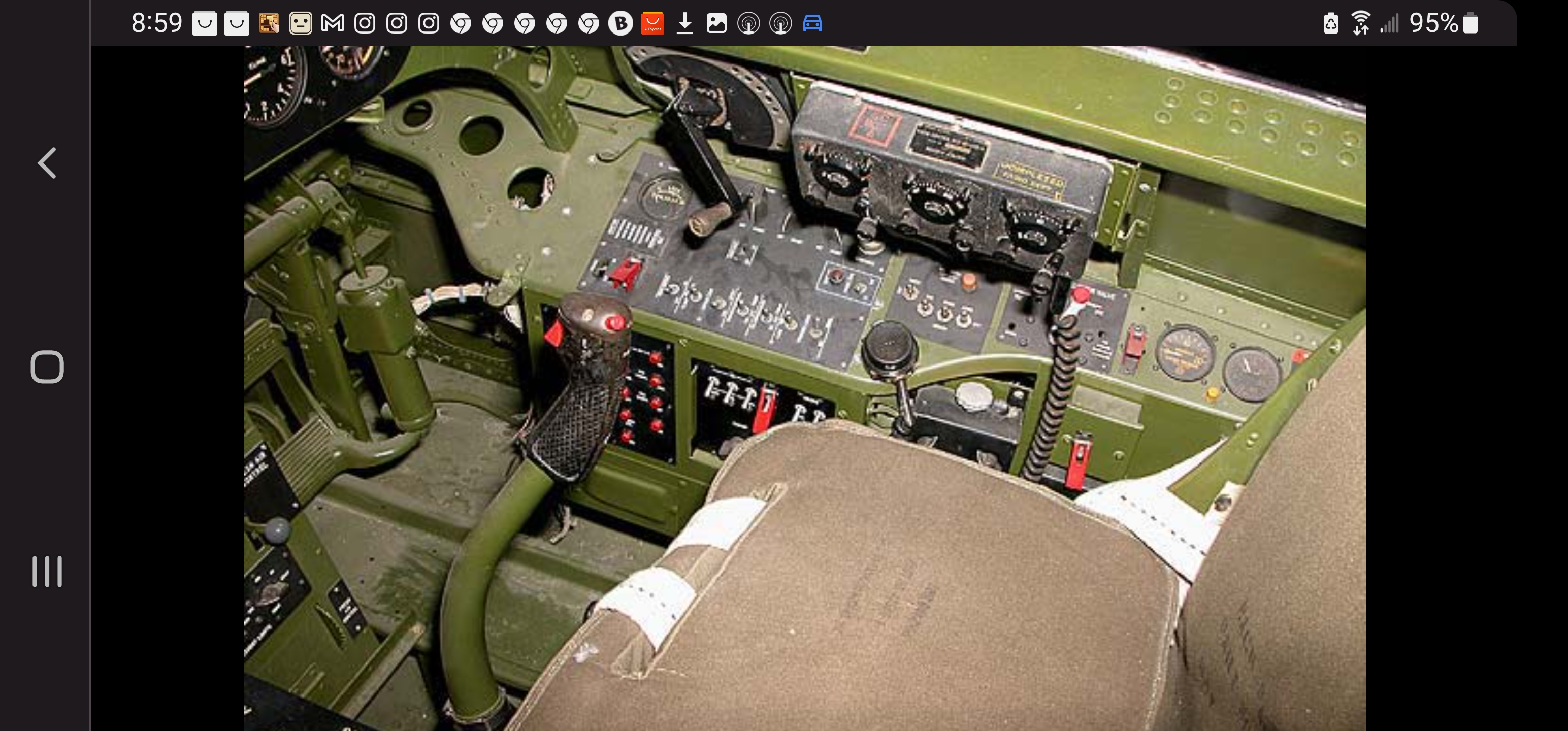Tap the AliExpress notification icon

pyautogui.click(x=652, y=23)
